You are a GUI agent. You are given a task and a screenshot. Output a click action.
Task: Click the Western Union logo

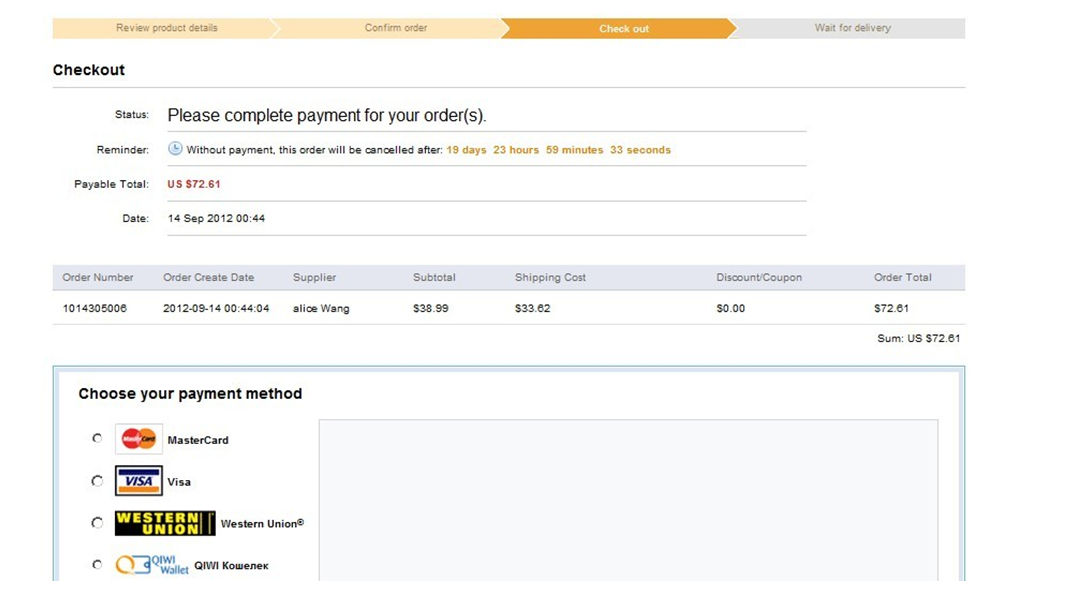(165, 523)
